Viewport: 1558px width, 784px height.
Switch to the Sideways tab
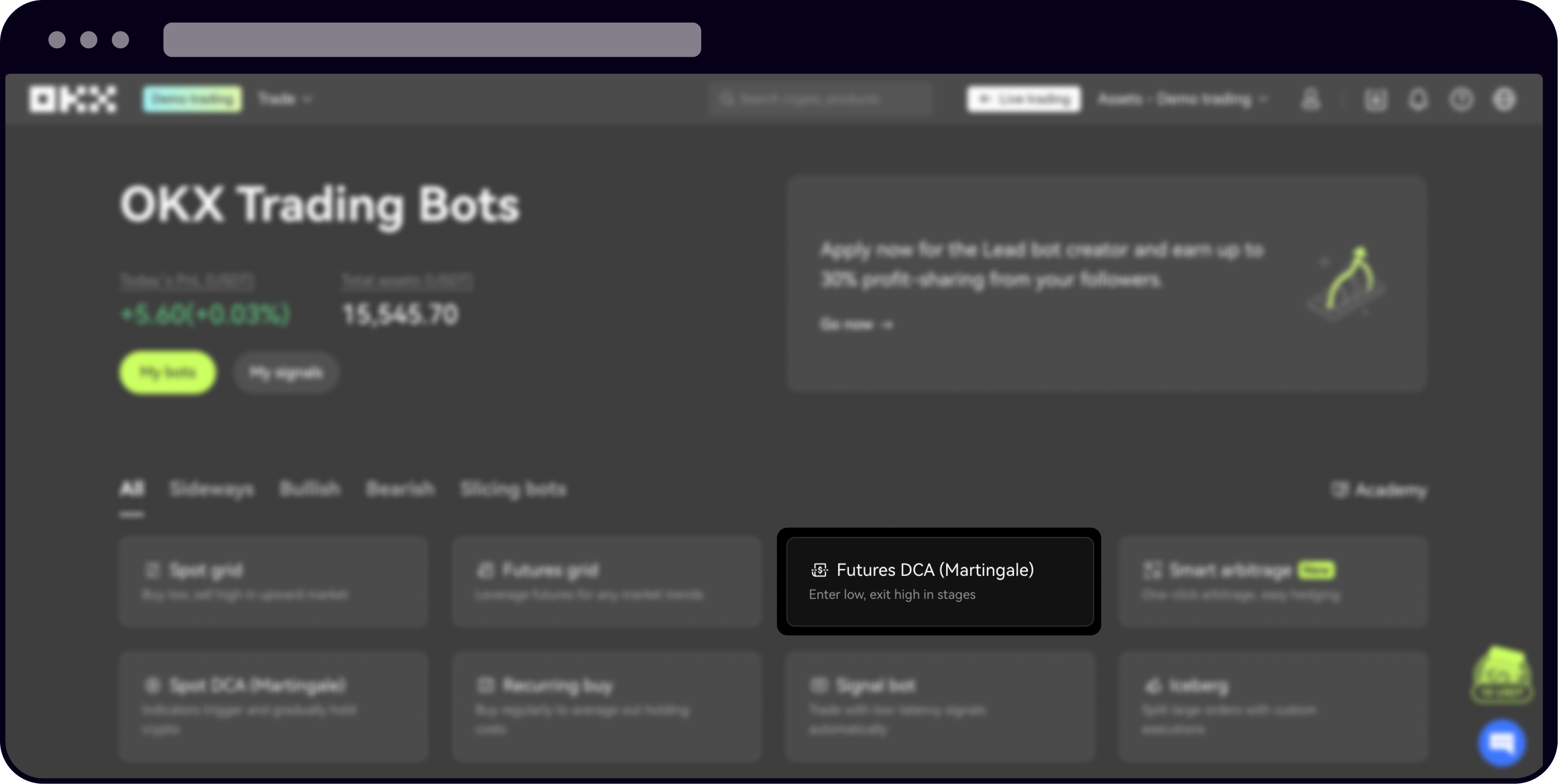(x=212, y=489)
